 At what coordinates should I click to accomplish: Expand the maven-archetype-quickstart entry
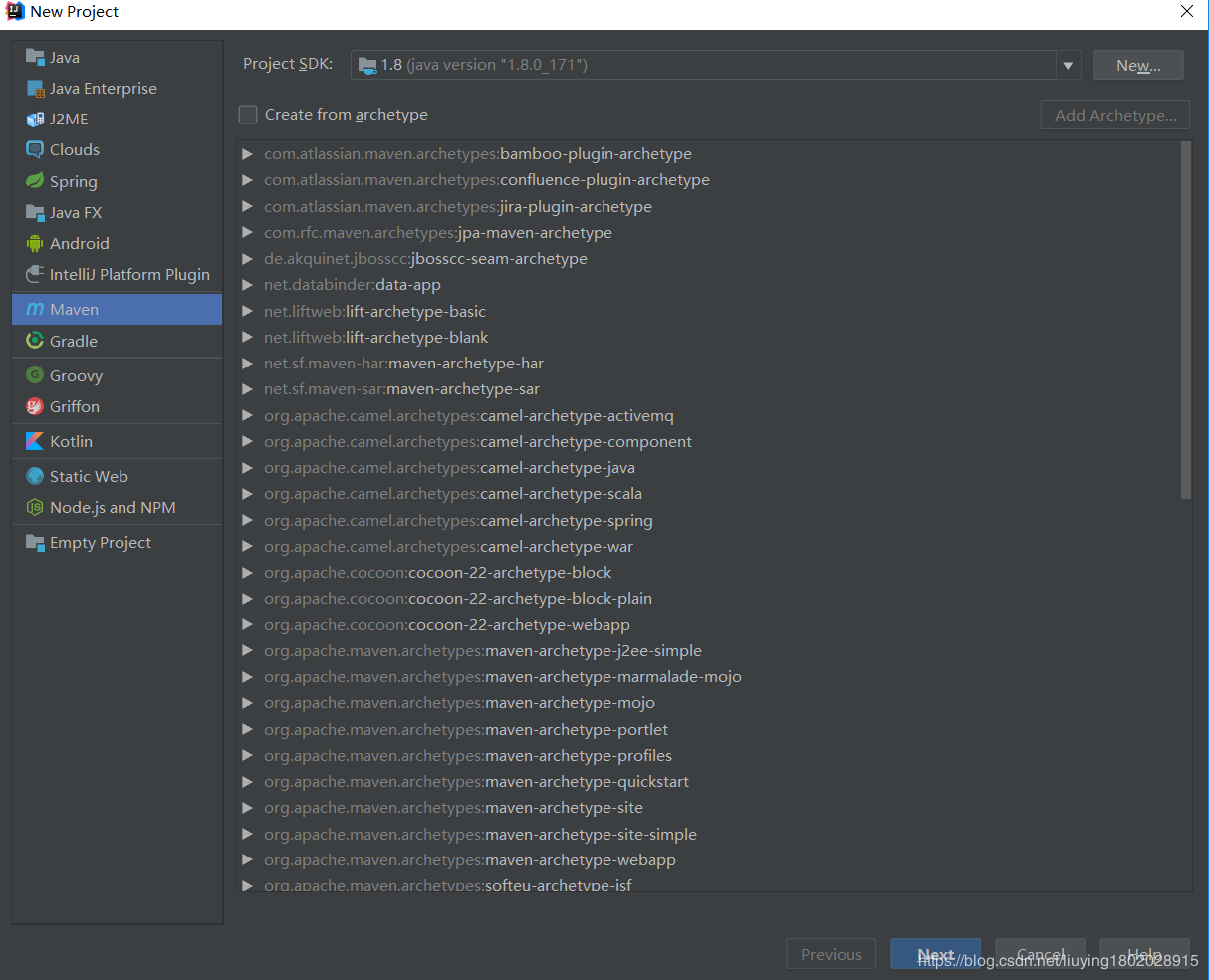[247, 781]
